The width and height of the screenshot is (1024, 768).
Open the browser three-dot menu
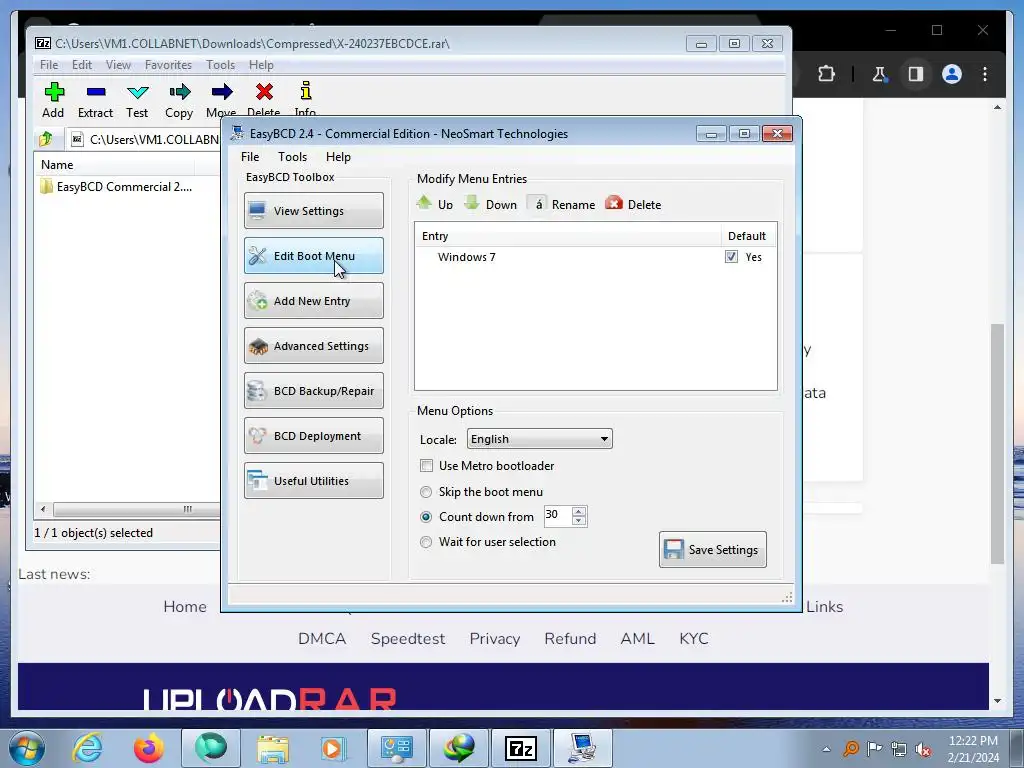[985, 74]
